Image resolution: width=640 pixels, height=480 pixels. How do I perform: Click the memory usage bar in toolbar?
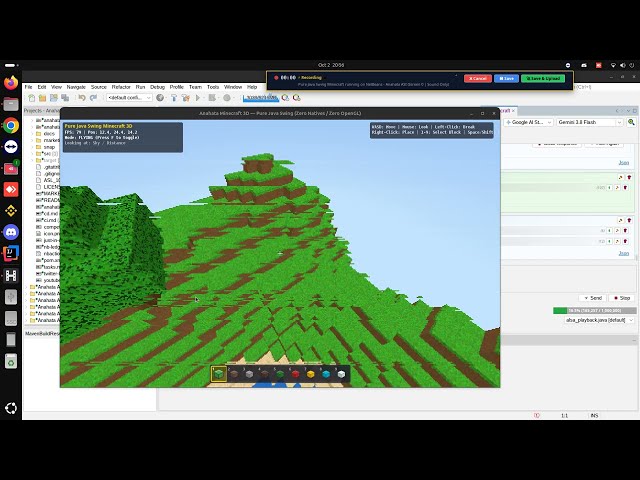(x=261, y=98)
